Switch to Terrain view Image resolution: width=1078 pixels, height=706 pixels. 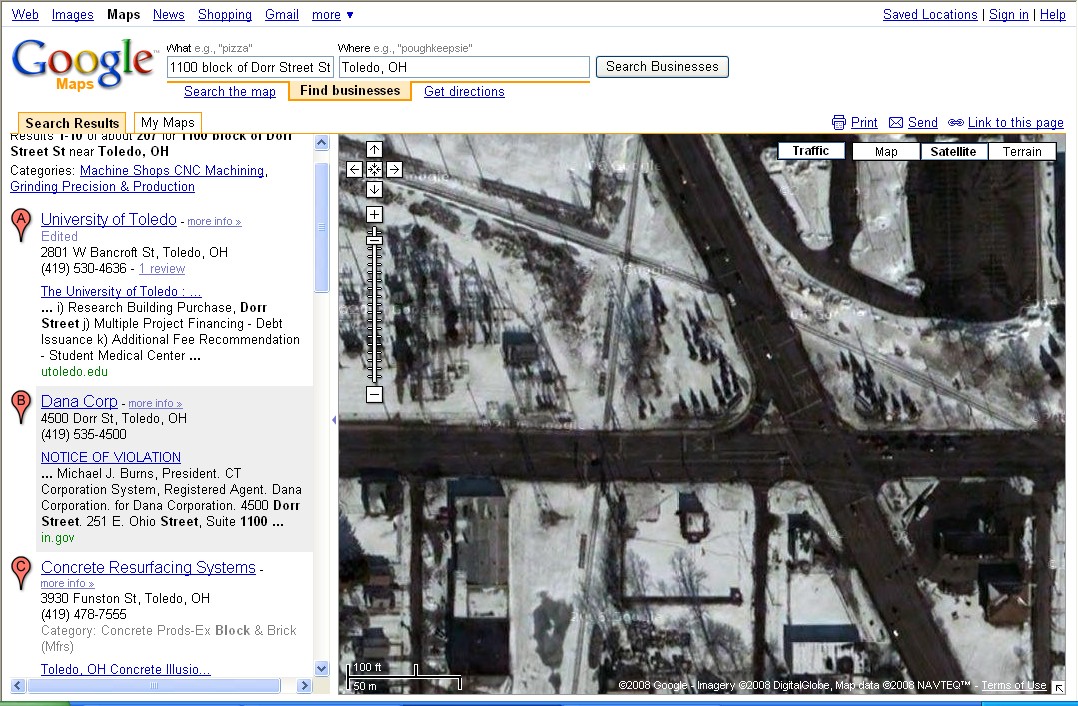[x=1022, y=152]
